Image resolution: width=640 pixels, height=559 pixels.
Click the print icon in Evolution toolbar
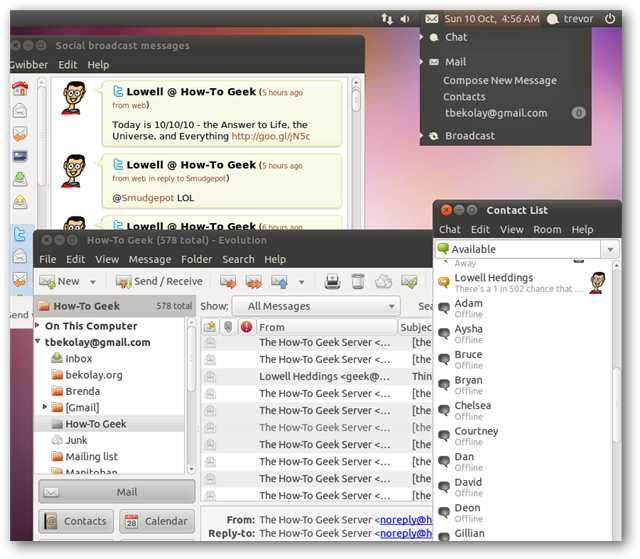332,281
